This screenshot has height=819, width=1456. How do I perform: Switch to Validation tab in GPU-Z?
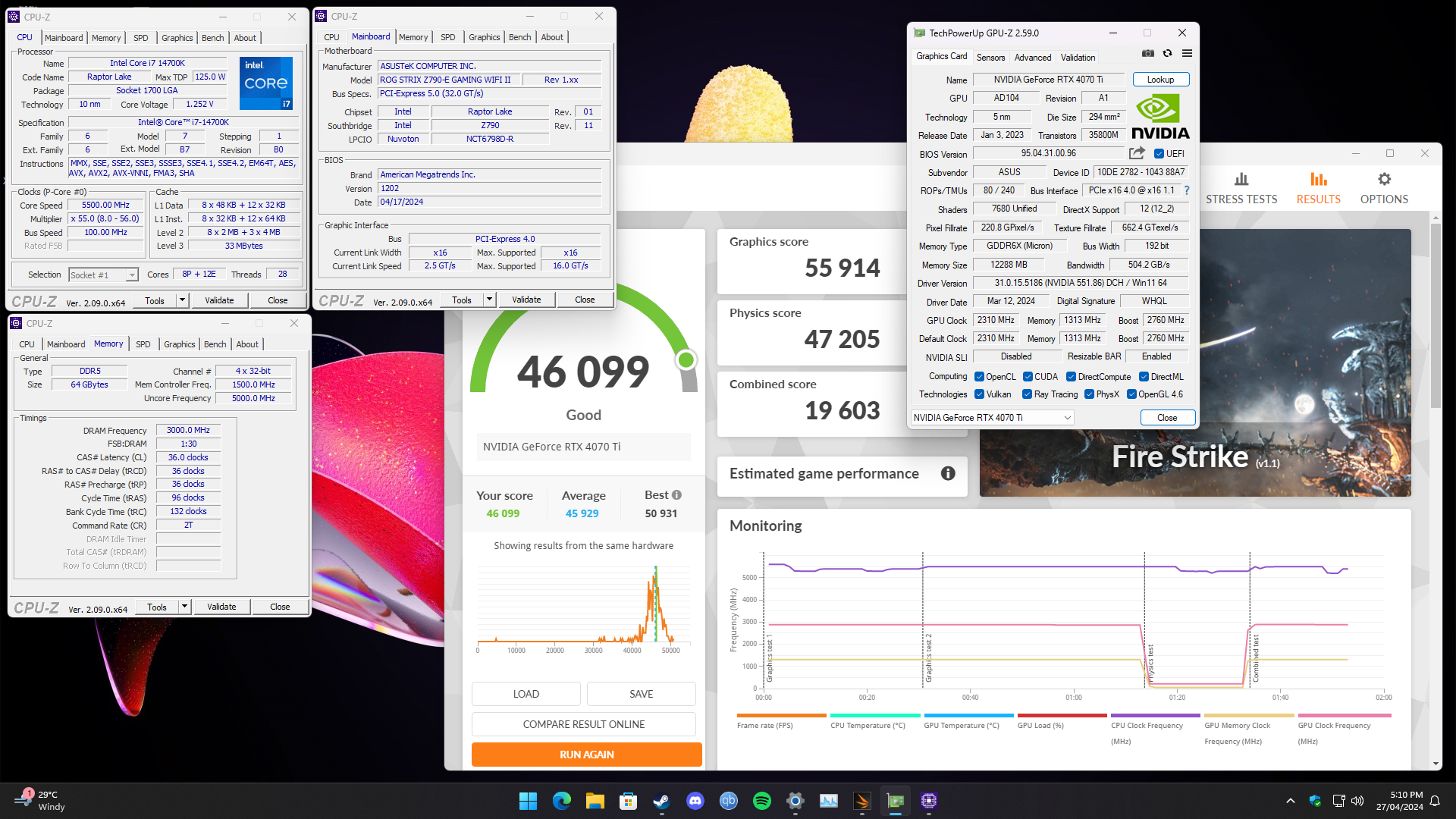tap(1078, 58)
